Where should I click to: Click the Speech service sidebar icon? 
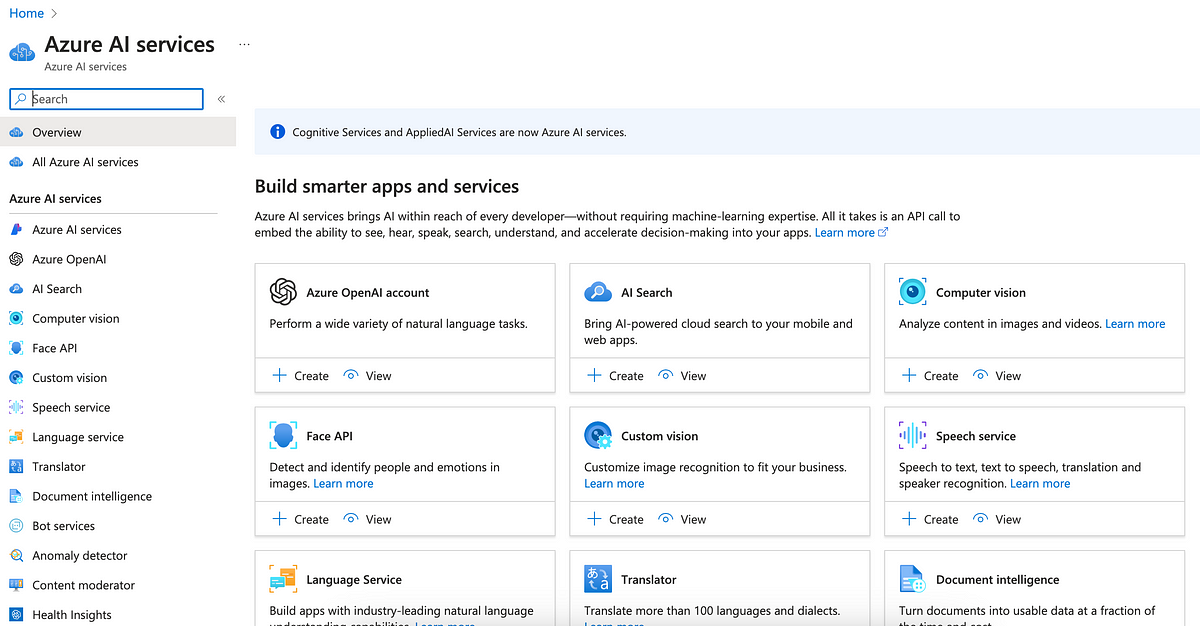pos(16,407)
